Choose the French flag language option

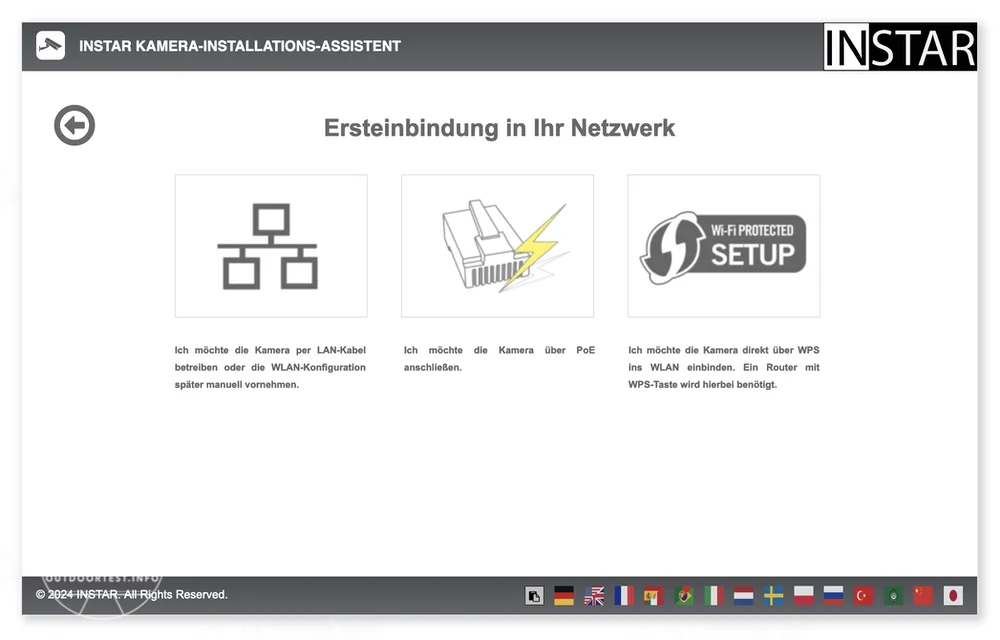pyautogui.click(x=624, y=596)
